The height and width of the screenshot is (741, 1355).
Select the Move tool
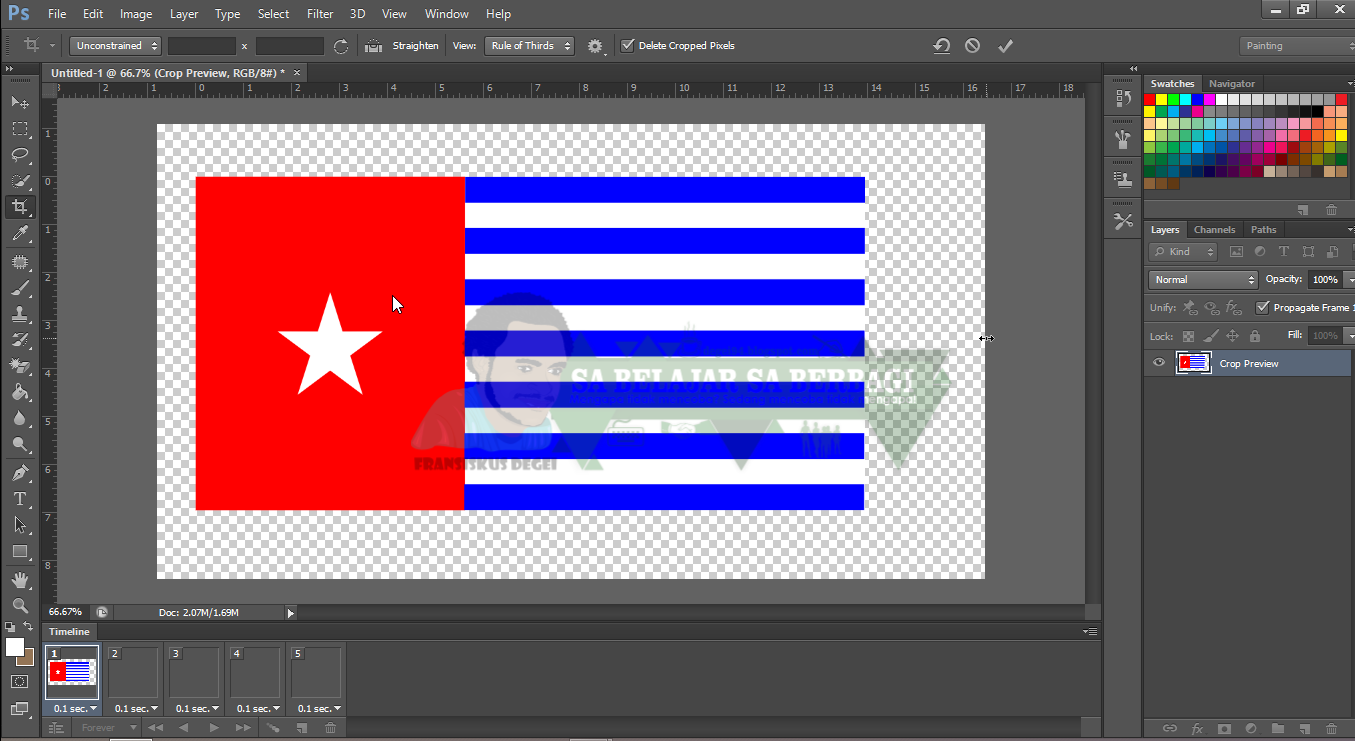point(20,102)
